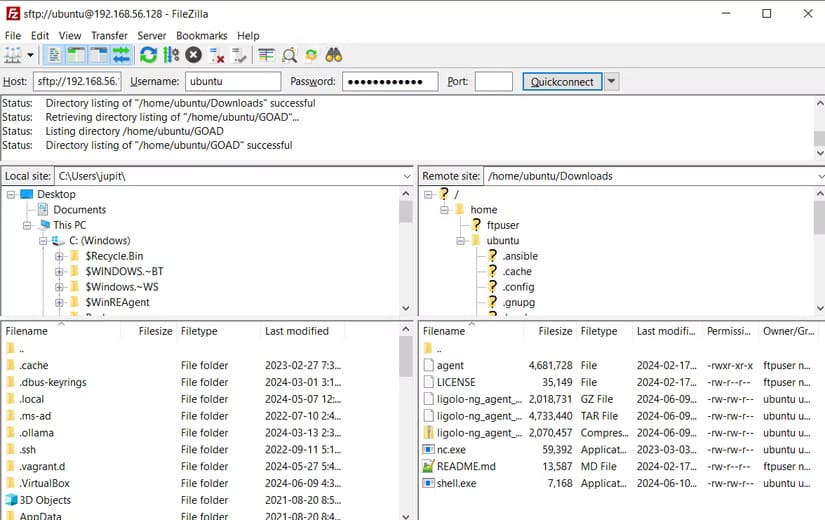Sort remote files by Filesize column
Screen dimensions: 825x520
point(555,331)
